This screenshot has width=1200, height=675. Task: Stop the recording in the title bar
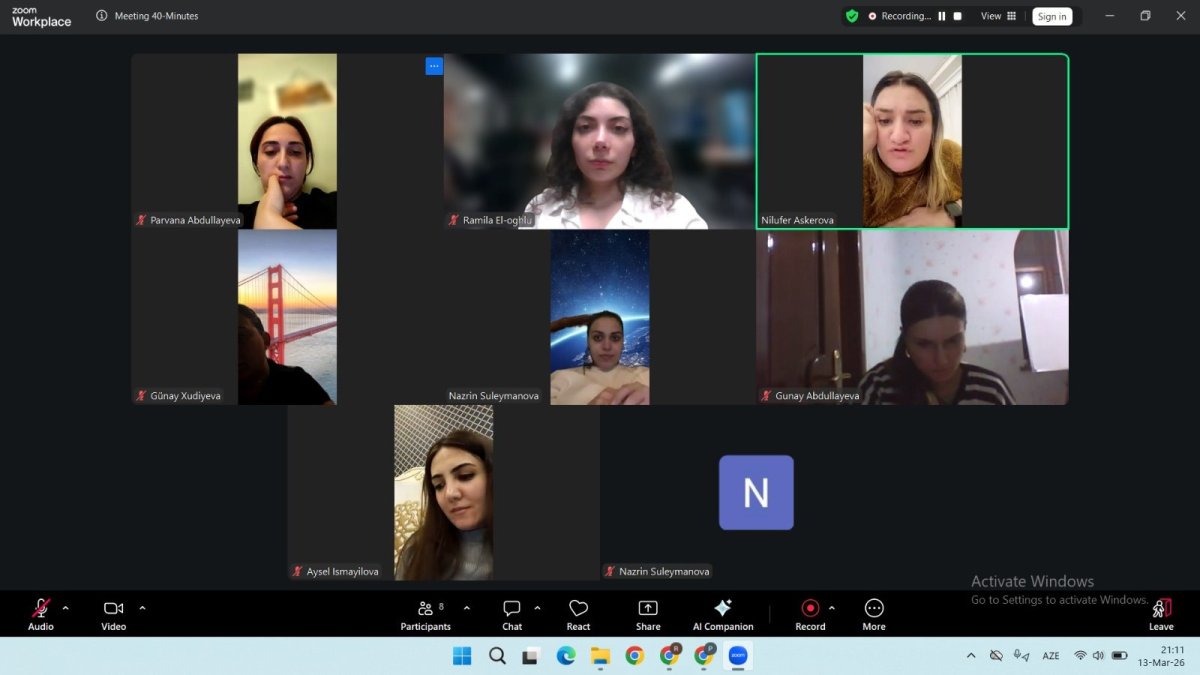pos(957,16)
